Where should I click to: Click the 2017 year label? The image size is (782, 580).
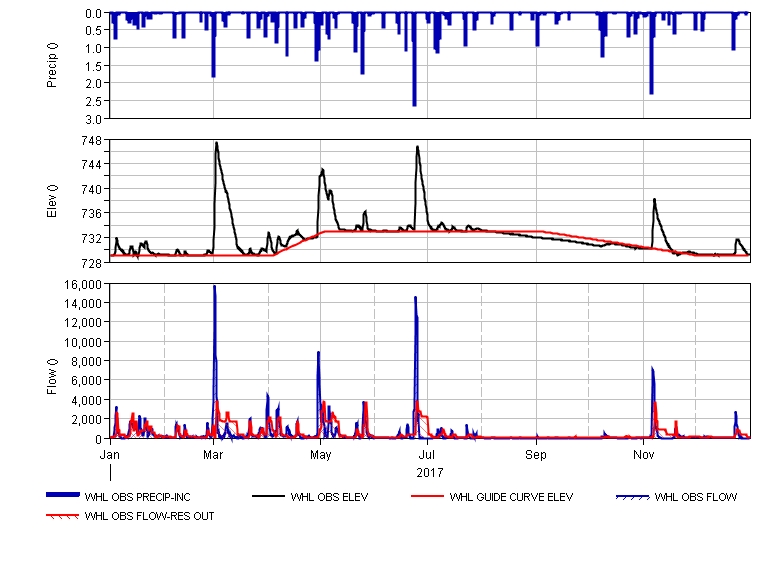tap(430, 472)
